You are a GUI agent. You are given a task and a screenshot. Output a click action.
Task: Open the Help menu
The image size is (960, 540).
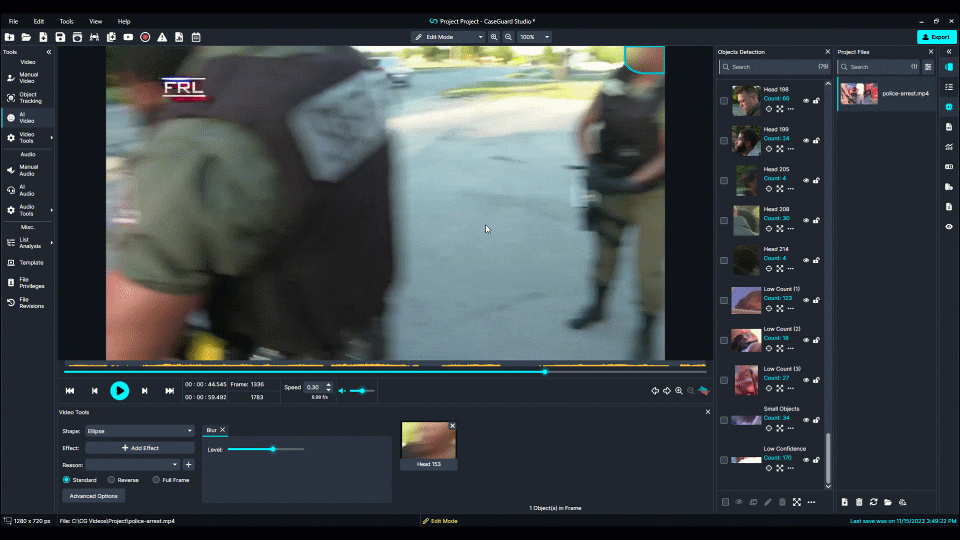124,21
